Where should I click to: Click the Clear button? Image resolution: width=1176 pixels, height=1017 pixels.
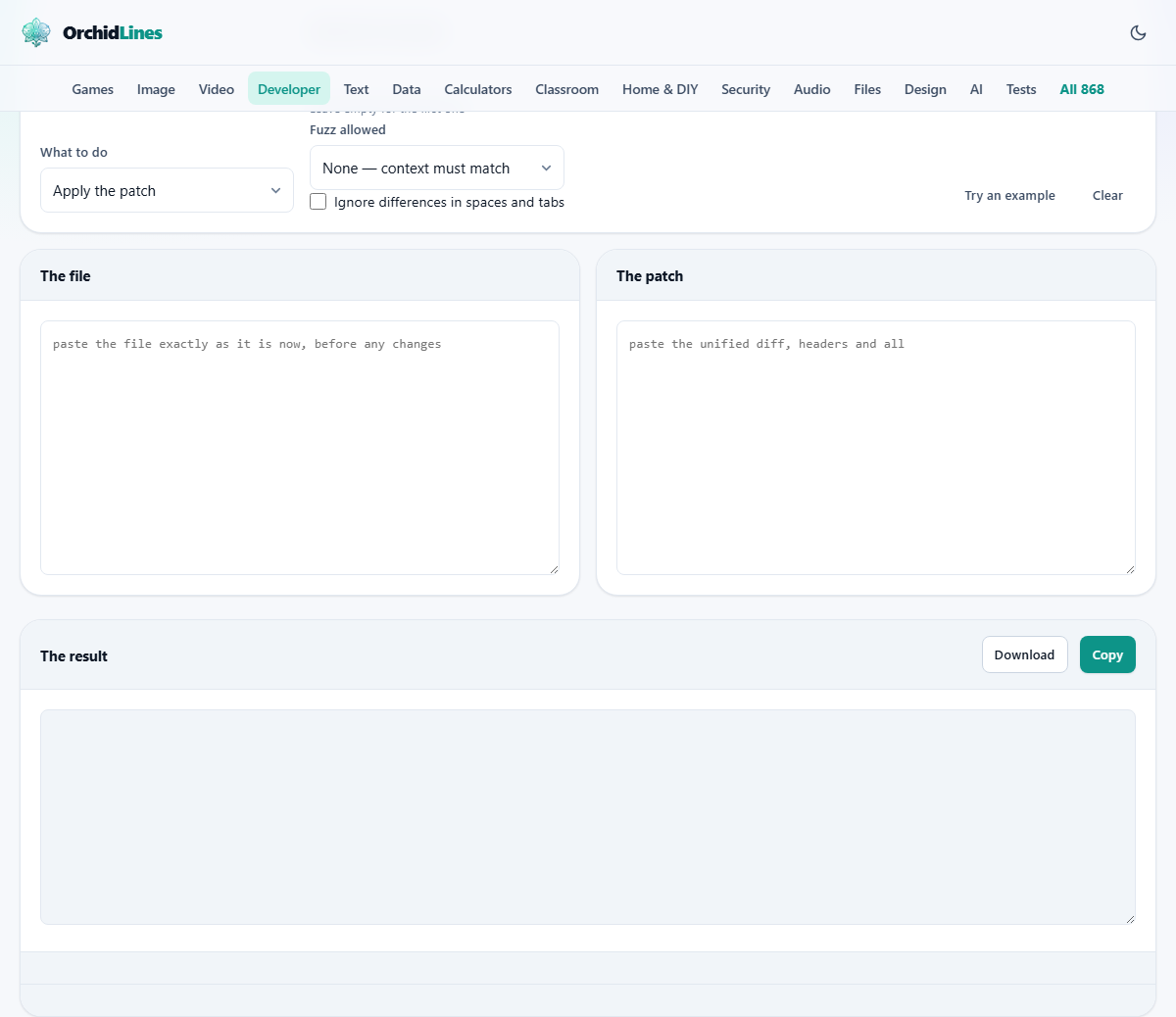point(1107,195)
